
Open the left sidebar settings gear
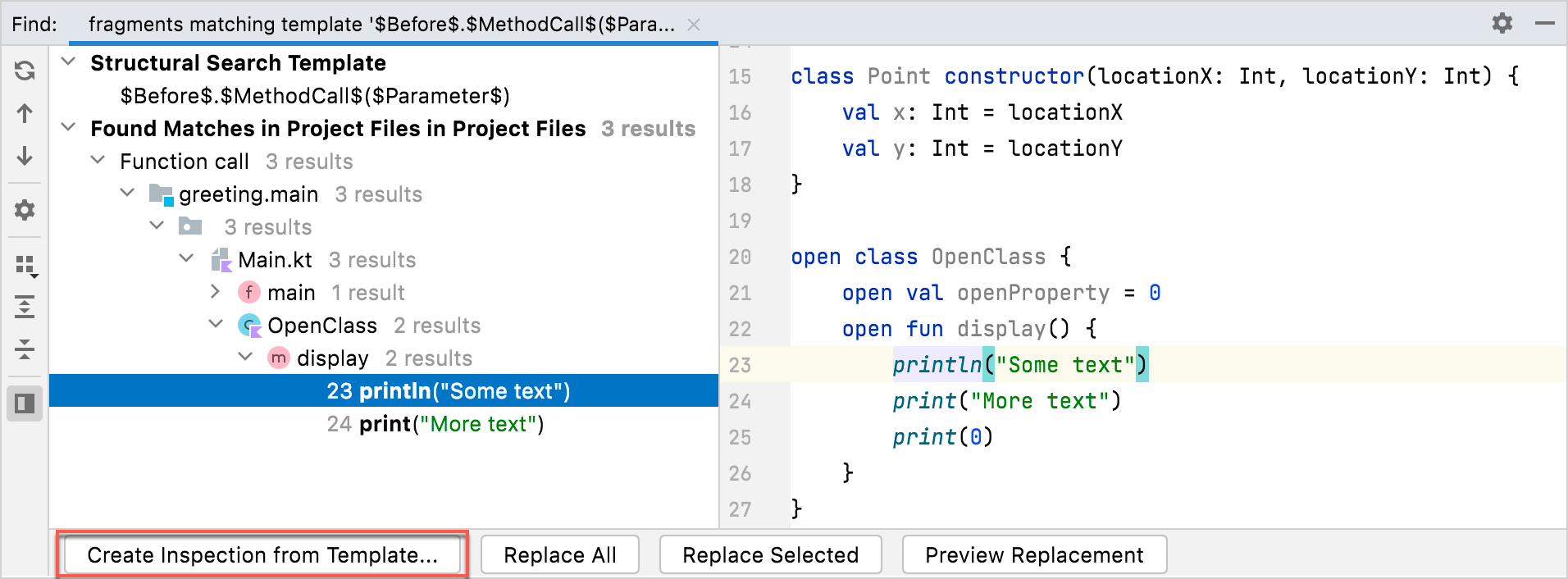[x=25, y=210]
